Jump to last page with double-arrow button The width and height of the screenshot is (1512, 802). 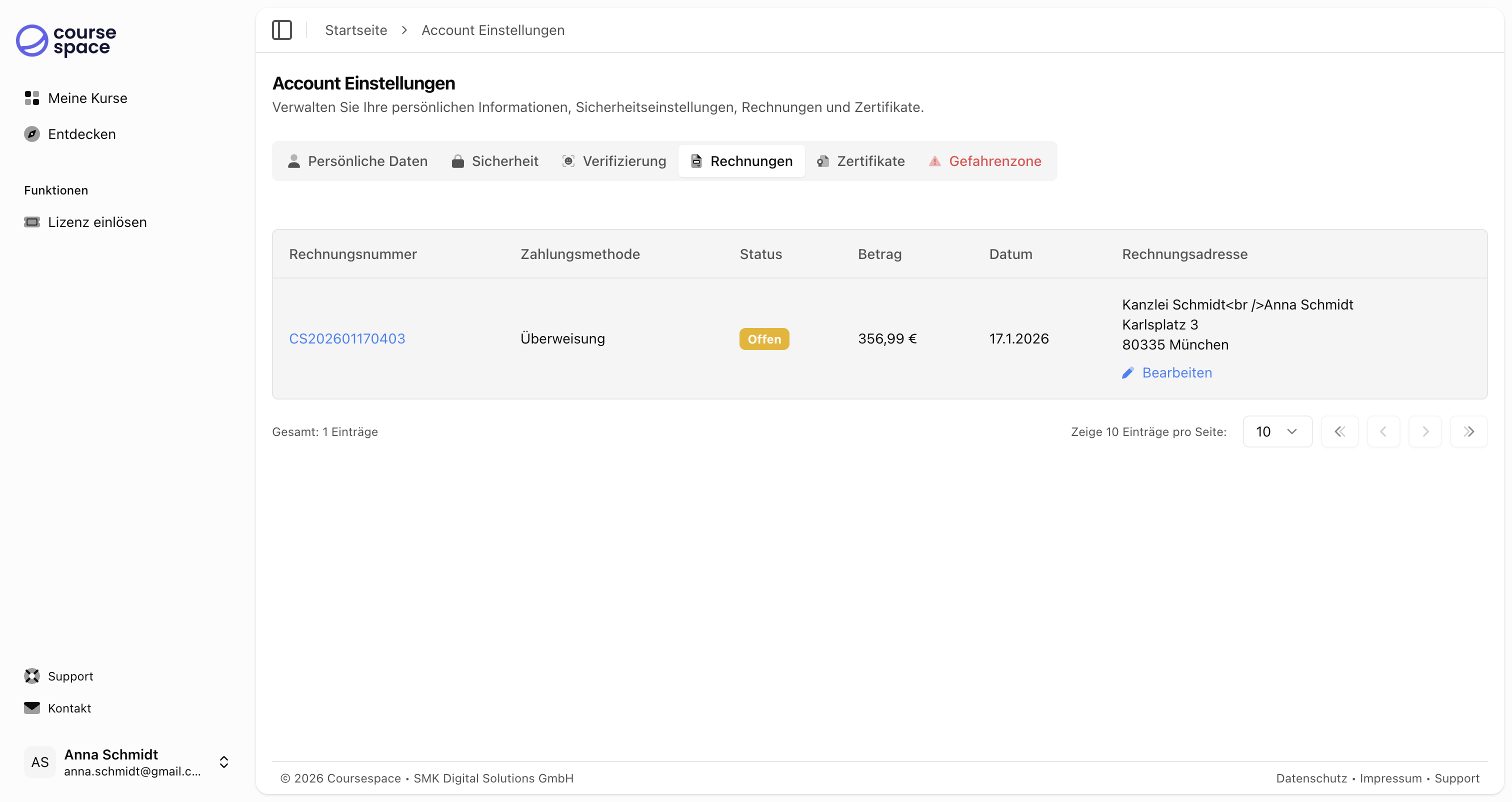pos(1469,431)
